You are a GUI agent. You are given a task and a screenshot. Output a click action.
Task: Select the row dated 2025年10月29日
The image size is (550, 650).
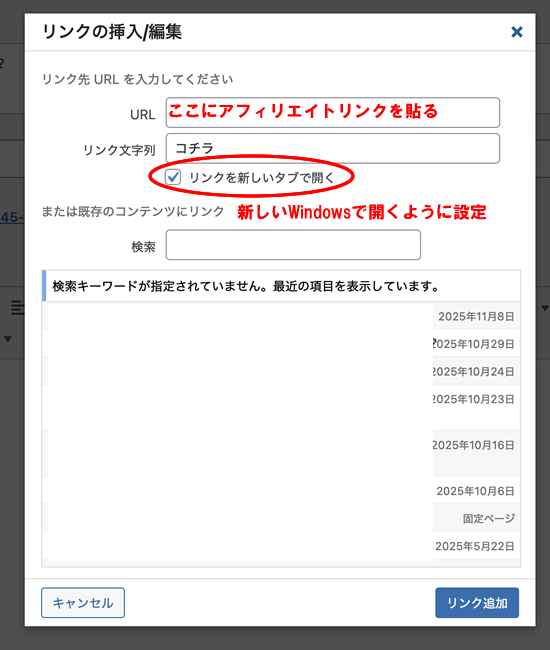(281, 344)
